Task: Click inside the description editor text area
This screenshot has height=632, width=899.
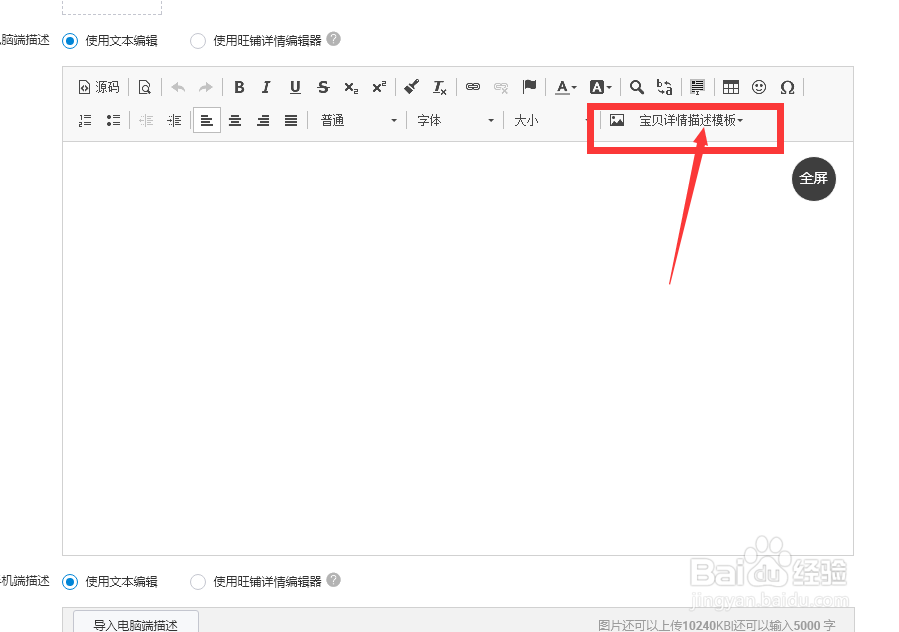Action: tap(458, 348)
